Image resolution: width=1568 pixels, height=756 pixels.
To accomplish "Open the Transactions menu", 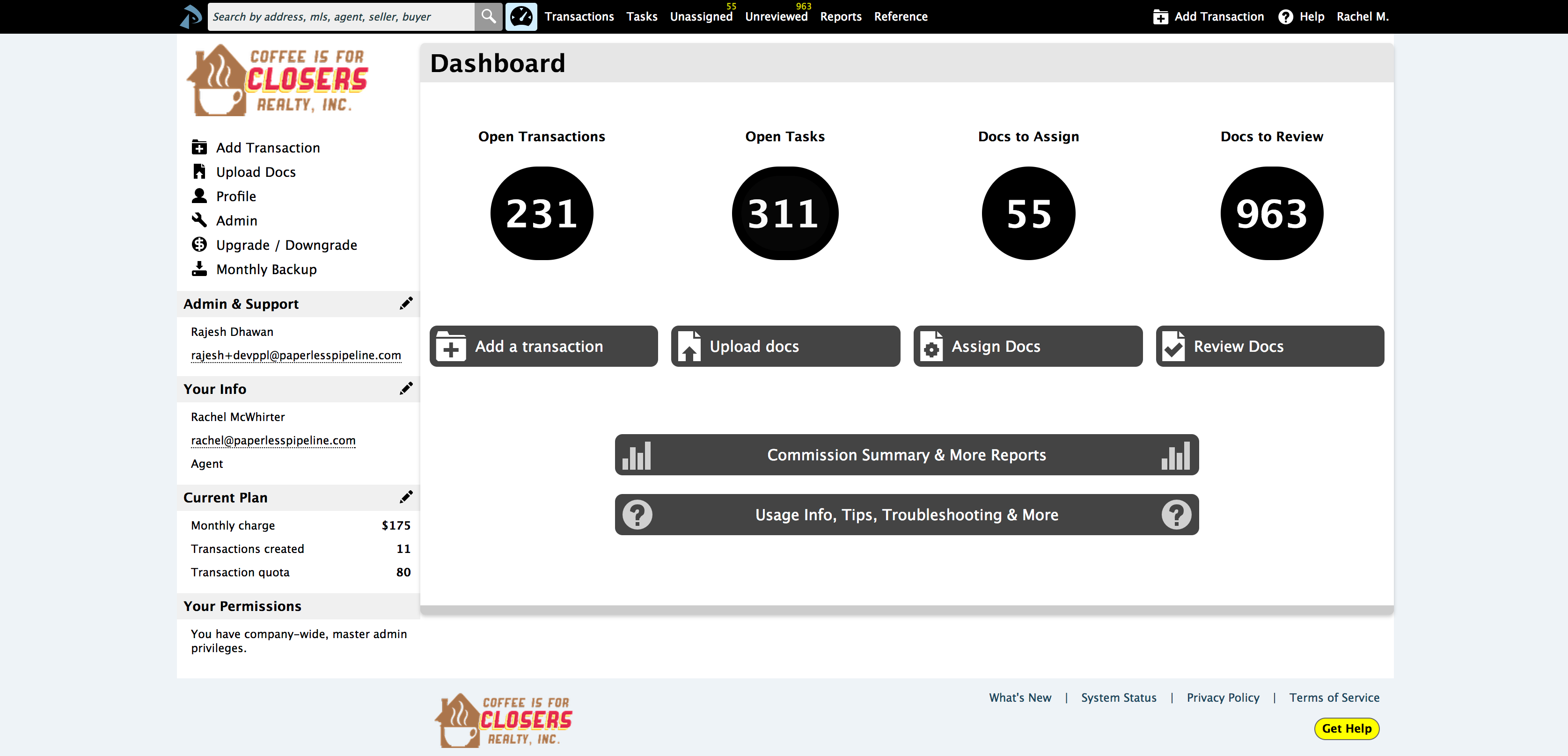I will pyautogui.click(x=579, y=16).
